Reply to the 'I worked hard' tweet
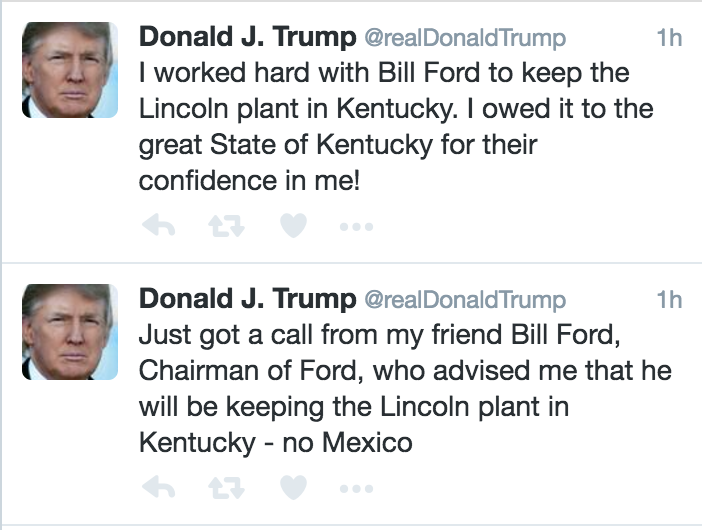 tap(159, 227)
